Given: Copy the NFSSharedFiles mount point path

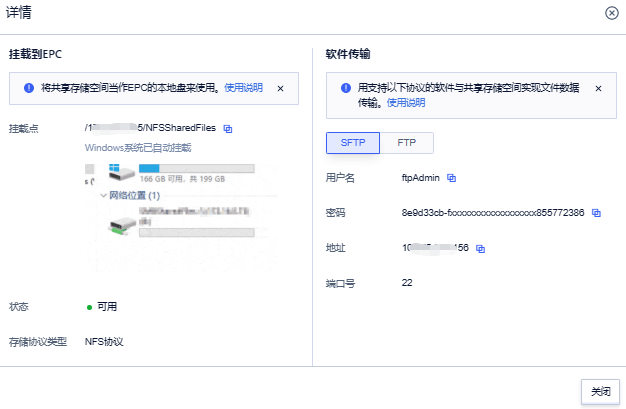Looking at the screenshot, I should click(x=228, y=129).
